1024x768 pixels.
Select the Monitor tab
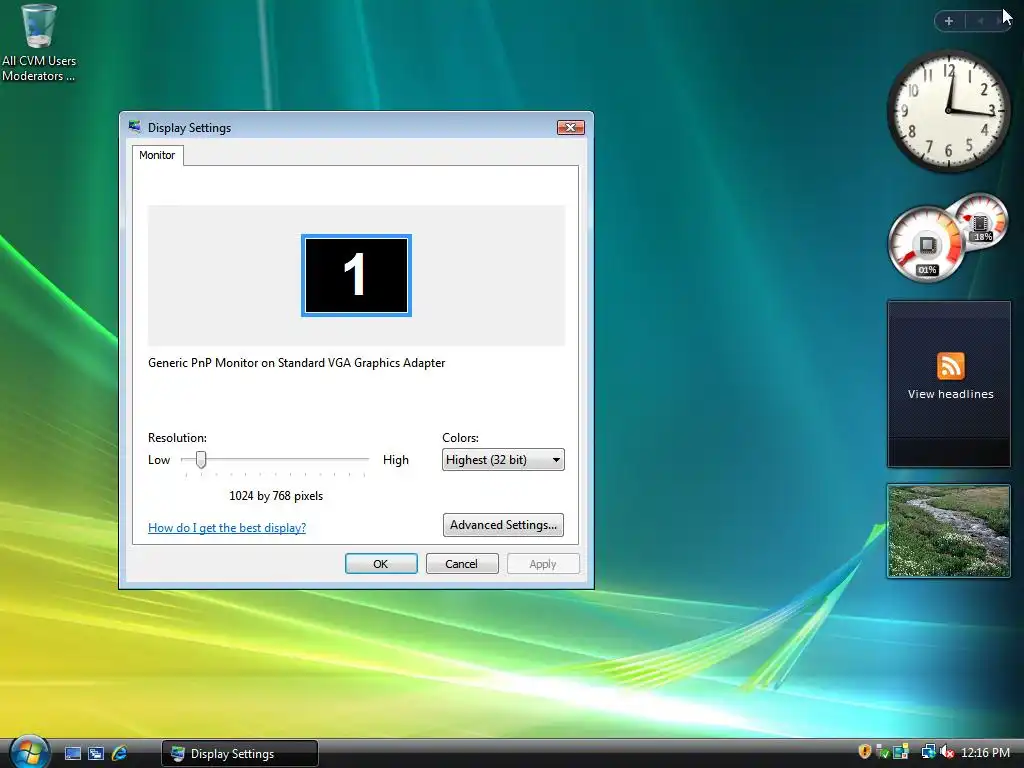coord(157,155)
